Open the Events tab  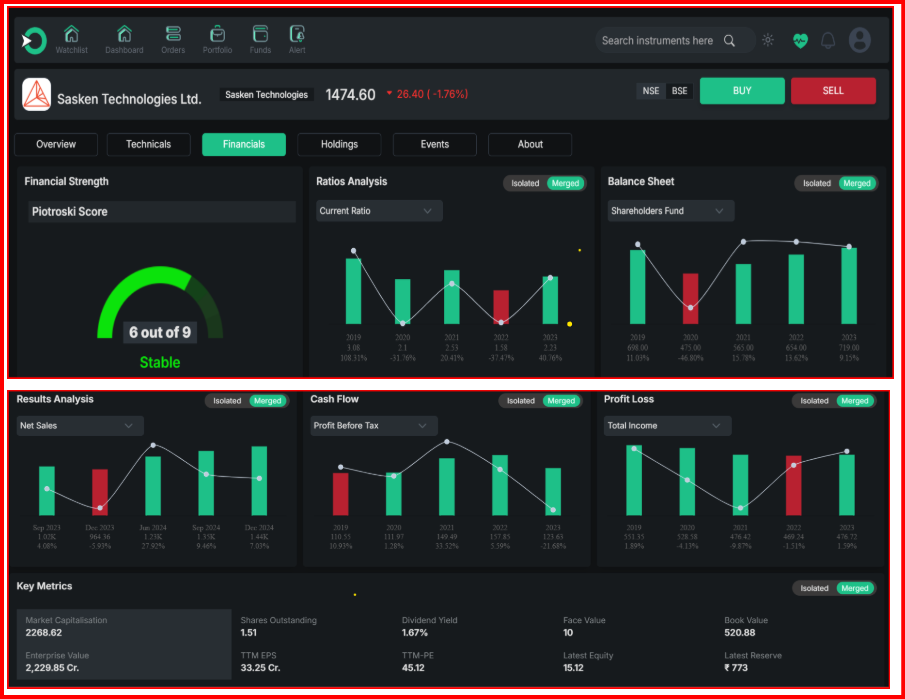coord(435,144)
